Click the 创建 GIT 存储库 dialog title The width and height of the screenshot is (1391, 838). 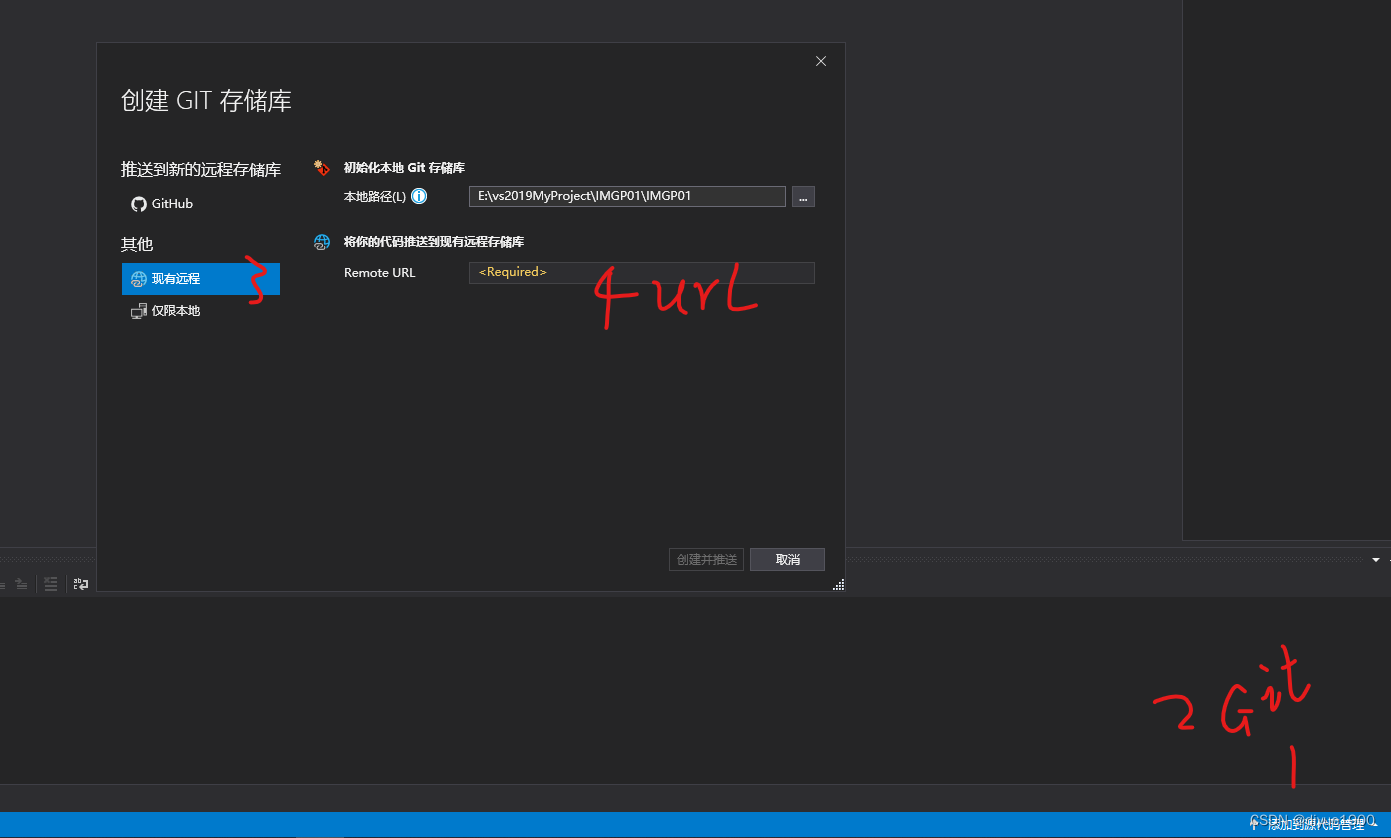(206, 101)
